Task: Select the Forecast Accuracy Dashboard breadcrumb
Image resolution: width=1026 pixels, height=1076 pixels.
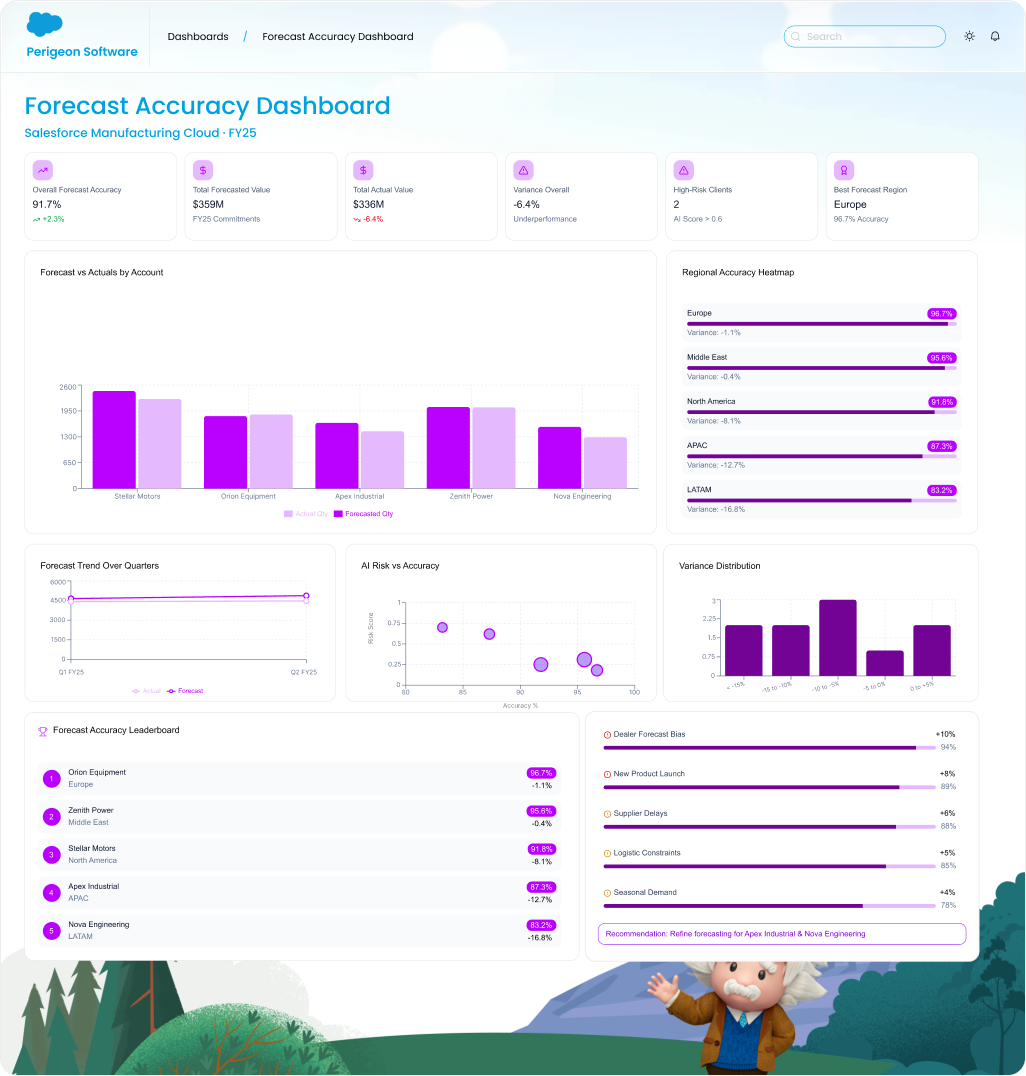Action: coord(337,37)
